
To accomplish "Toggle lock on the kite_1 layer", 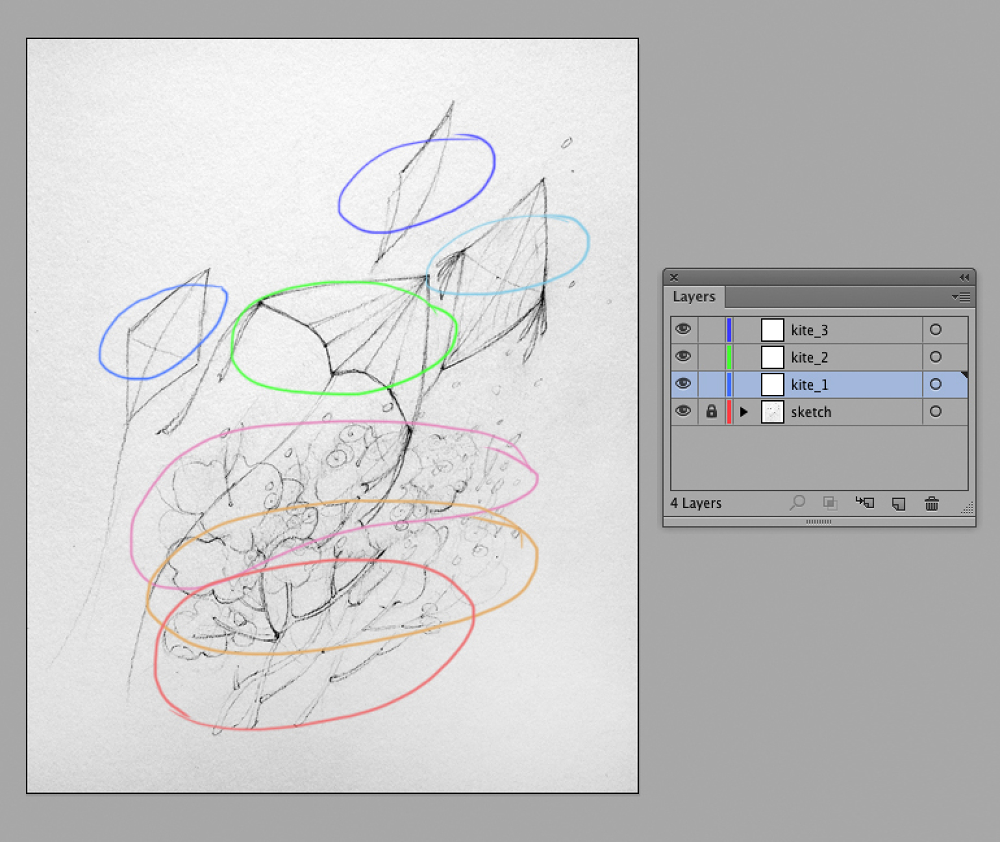I will click(712, 385).
